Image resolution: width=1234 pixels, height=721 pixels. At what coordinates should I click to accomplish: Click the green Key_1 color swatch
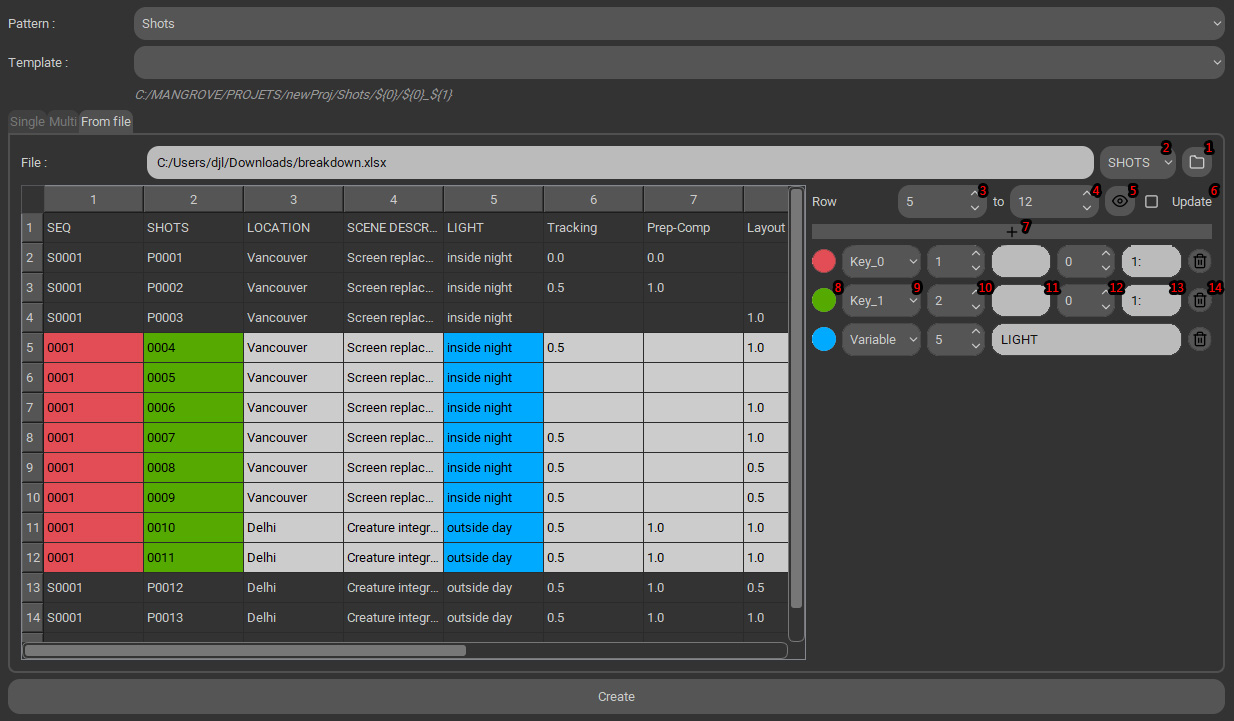[x=824, y=300]
